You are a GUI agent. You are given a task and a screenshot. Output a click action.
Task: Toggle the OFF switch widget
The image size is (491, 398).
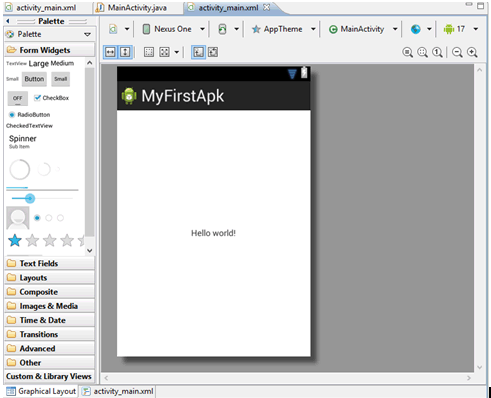[x=18, y=98]
